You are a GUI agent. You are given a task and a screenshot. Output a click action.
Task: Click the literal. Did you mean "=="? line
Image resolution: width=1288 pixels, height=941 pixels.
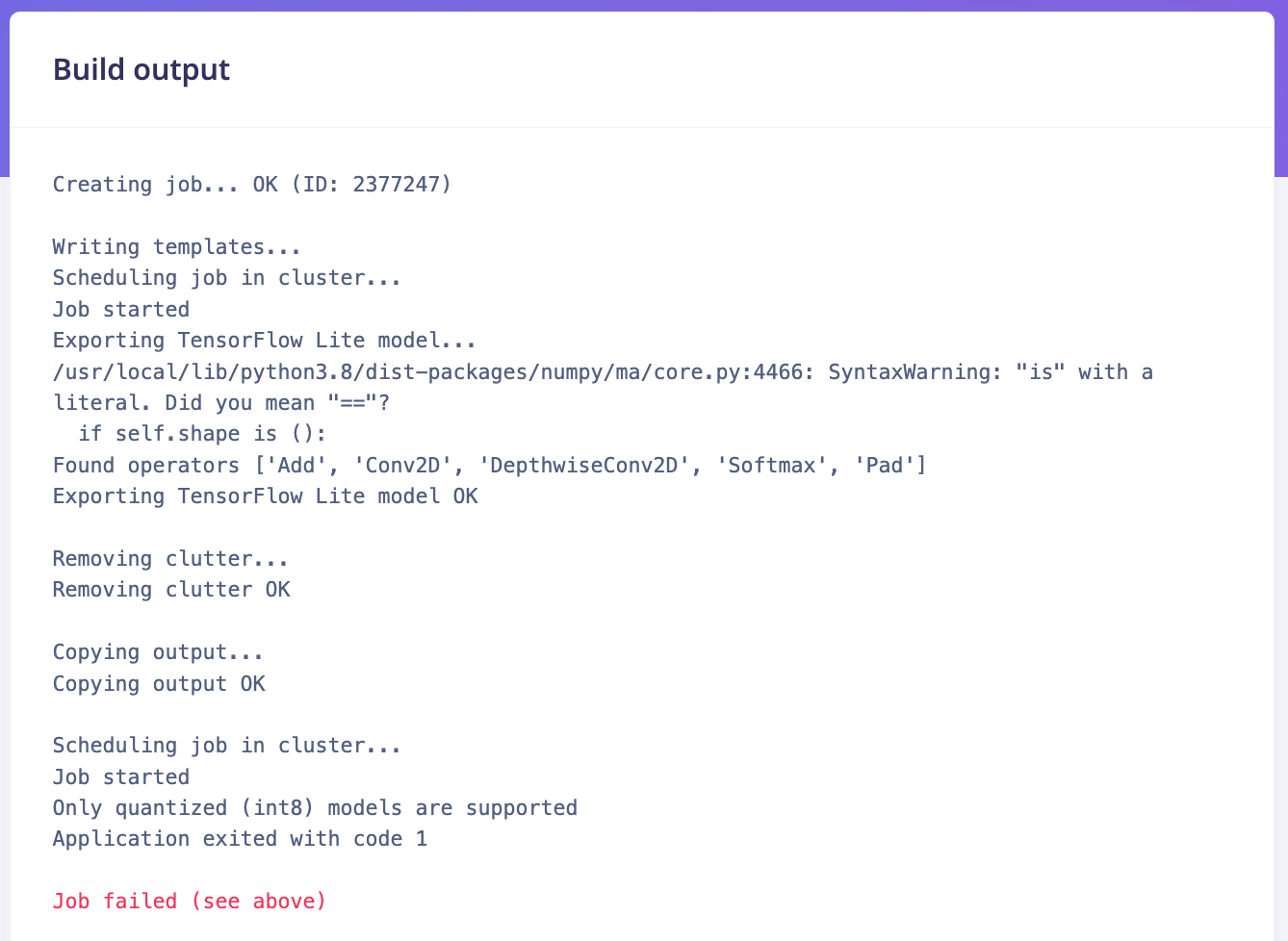221,403
